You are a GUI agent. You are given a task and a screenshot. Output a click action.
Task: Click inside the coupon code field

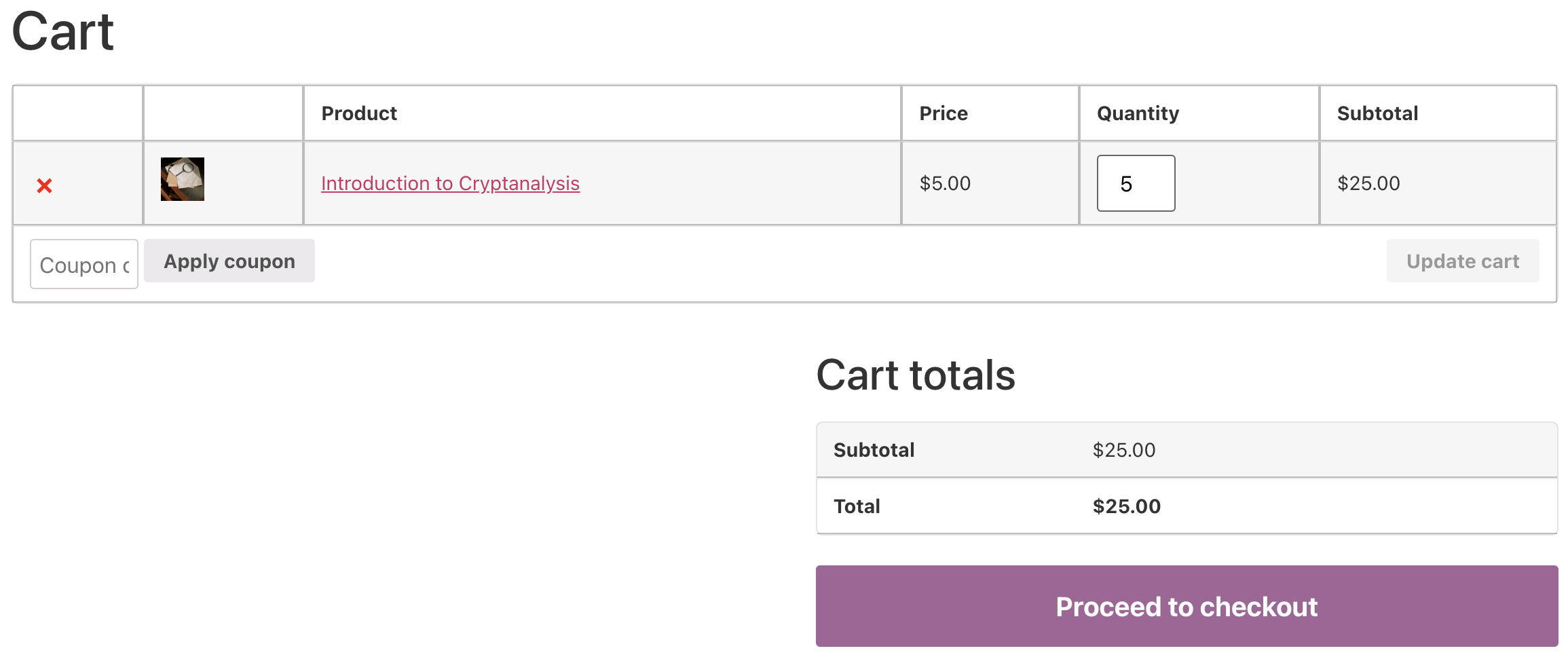click(x=83, y=264)
